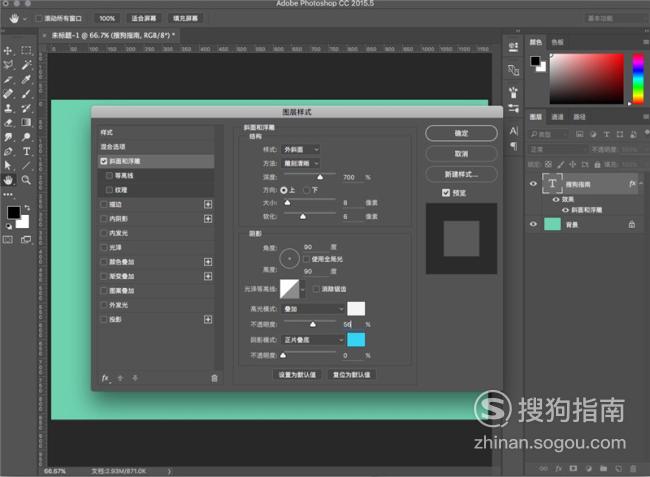Hide the text layer with eye icon
Image resolution: width=650 pixels, height=477 pixels.
(x=534, y=184)
